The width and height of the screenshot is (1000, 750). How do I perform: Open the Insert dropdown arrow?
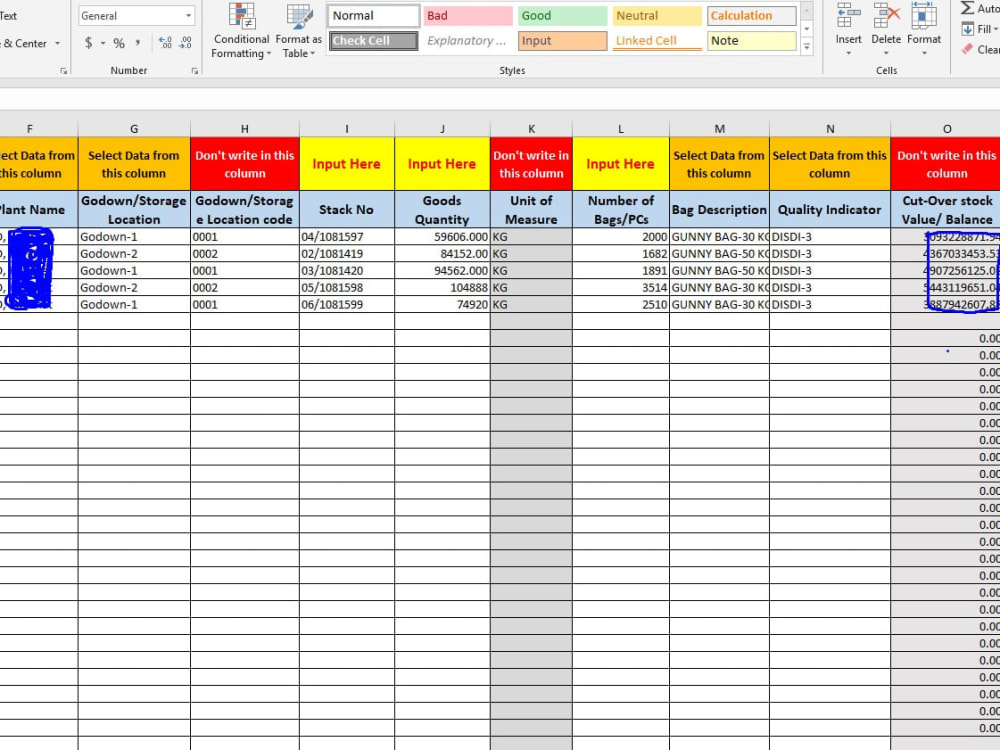[848, 53]
